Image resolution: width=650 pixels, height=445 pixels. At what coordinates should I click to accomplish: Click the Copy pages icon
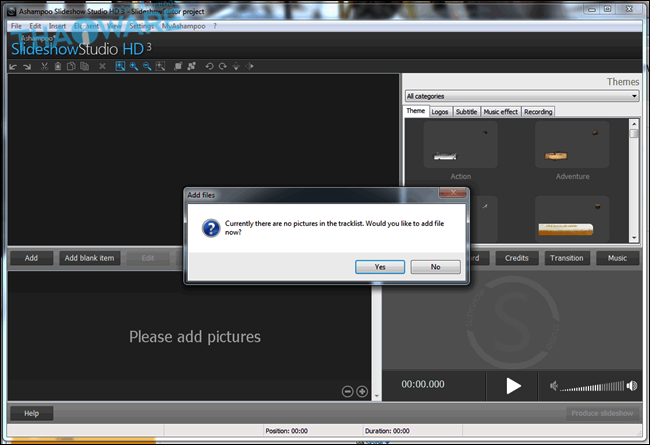(x=71, y=66)
